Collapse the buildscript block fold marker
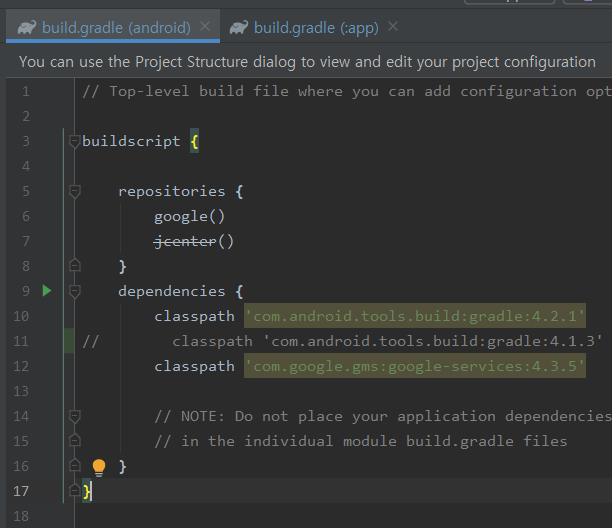Viewport: 612px width, 528px height. 74,141
